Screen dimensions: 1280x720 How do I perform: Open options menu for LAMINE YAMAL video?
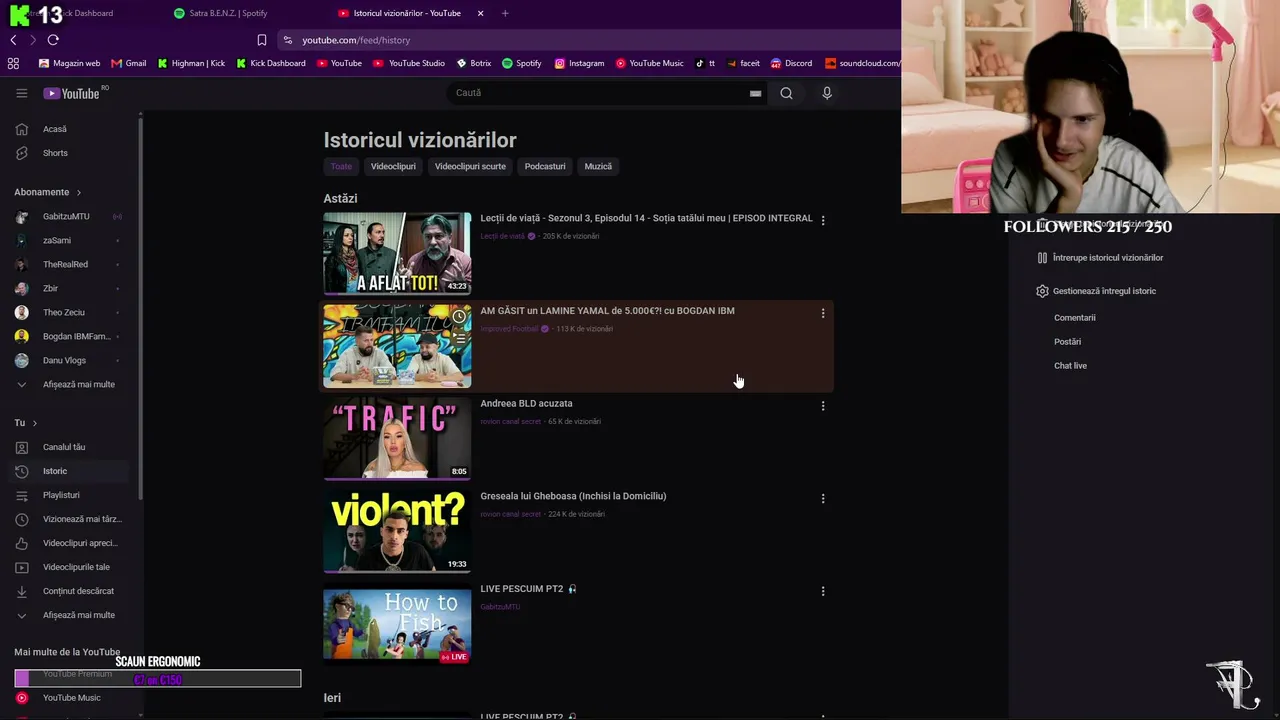click(x=823, y=313)
